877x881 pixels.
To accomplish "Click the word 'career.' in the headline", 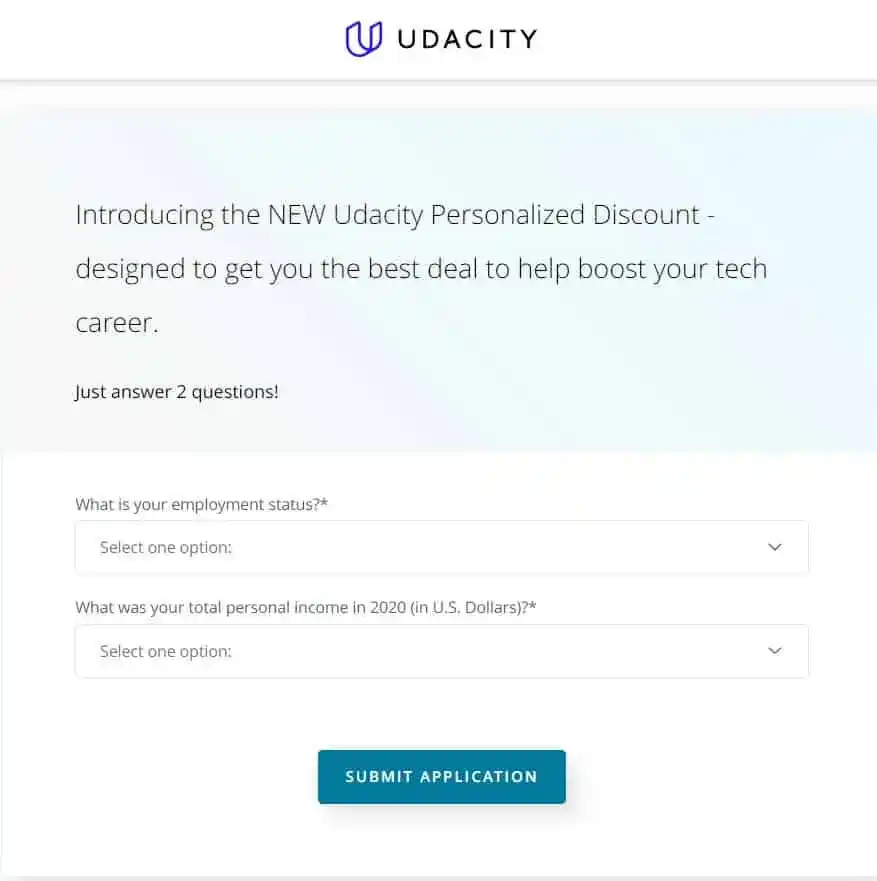I will pyautogui.click(x=116, y=324).
